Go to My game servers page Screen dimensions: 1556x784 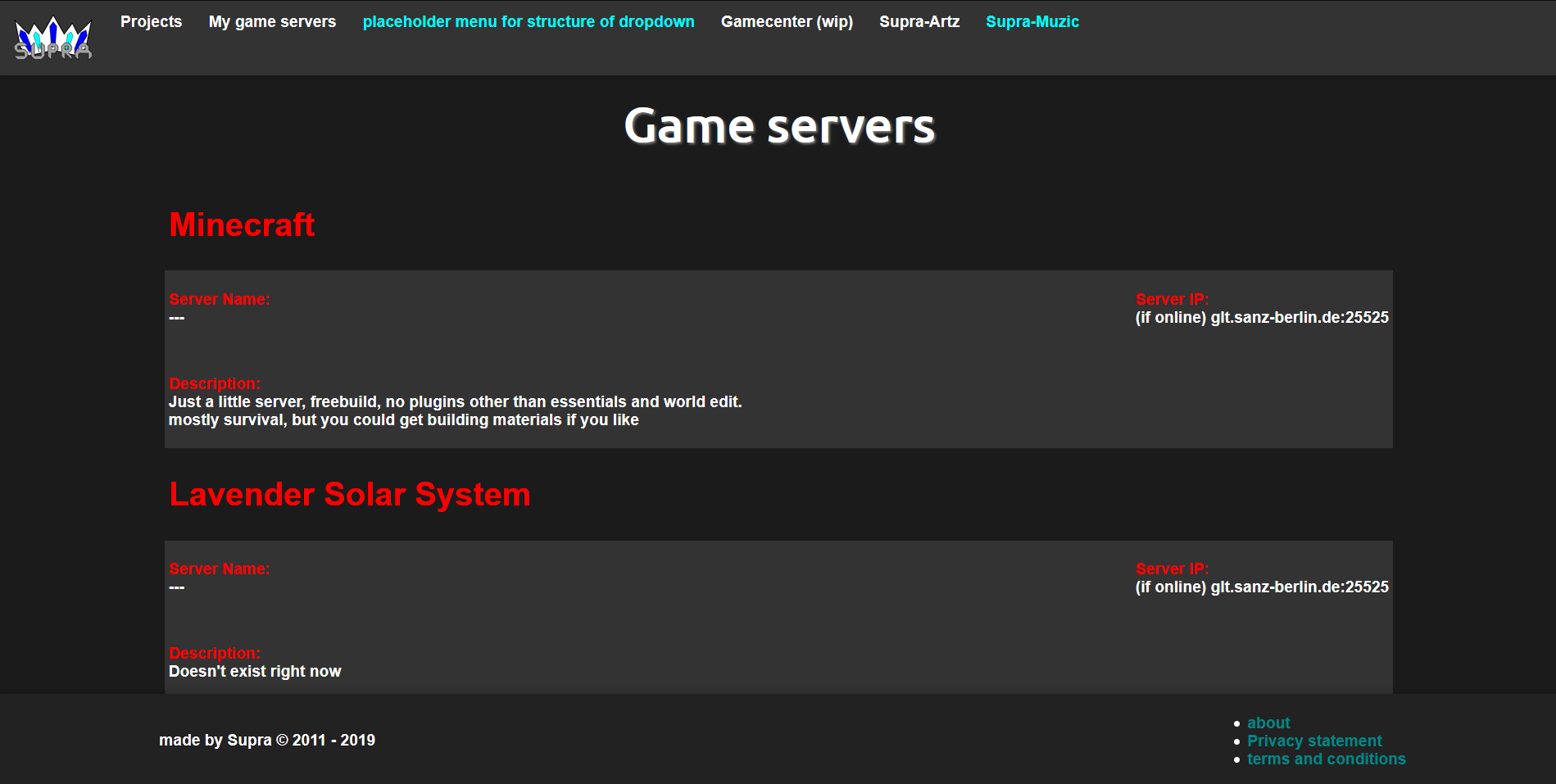point(272,22)
